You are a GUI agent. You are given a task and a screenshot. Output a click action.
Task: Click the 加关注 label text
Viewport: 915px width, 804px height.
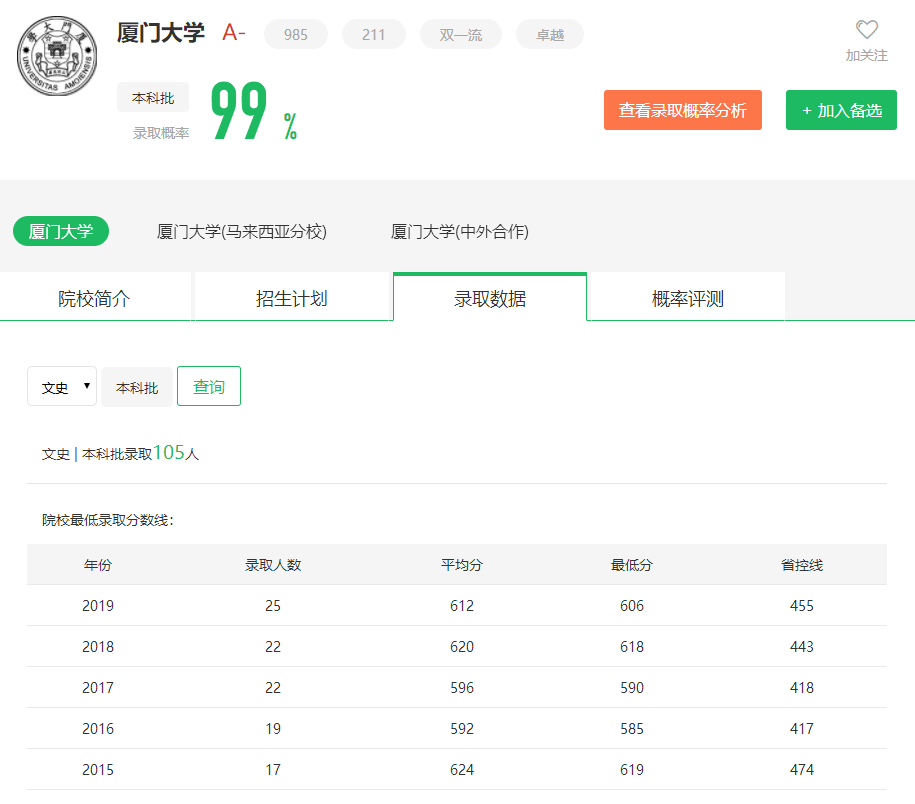coord(867,55)
